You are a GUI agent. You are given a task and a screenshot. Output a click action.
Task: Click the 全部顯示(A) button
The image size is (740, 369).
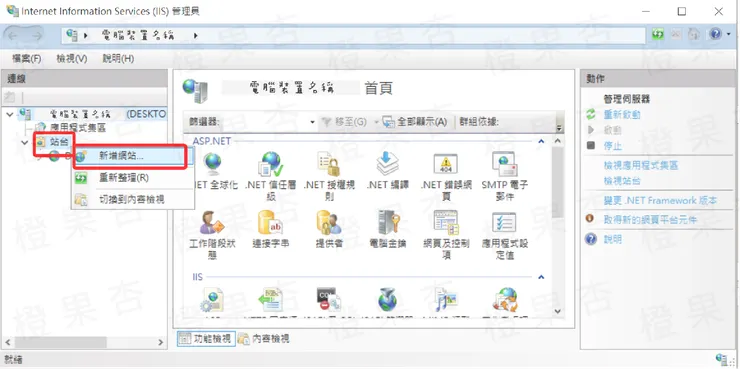[x=415, y=122]
